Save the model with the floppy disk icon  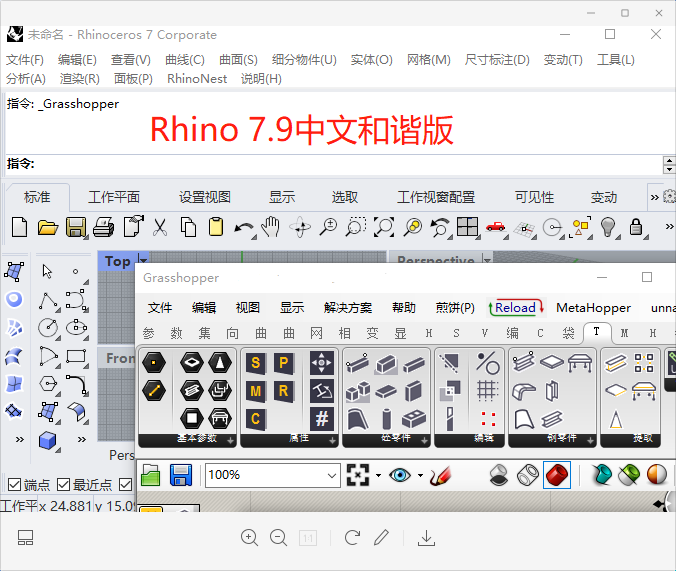click(x=75, y=227)
